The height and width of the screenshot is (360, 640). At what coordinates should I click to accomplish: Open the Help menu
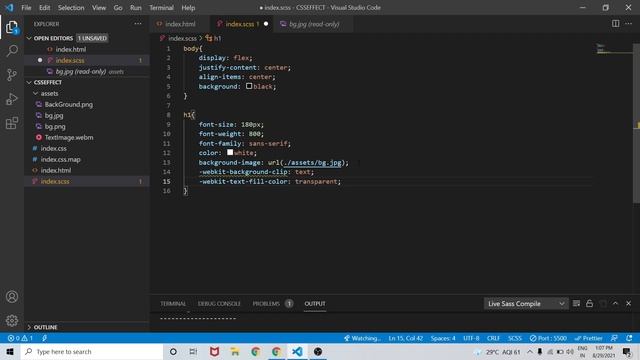[x=188, y=8]
